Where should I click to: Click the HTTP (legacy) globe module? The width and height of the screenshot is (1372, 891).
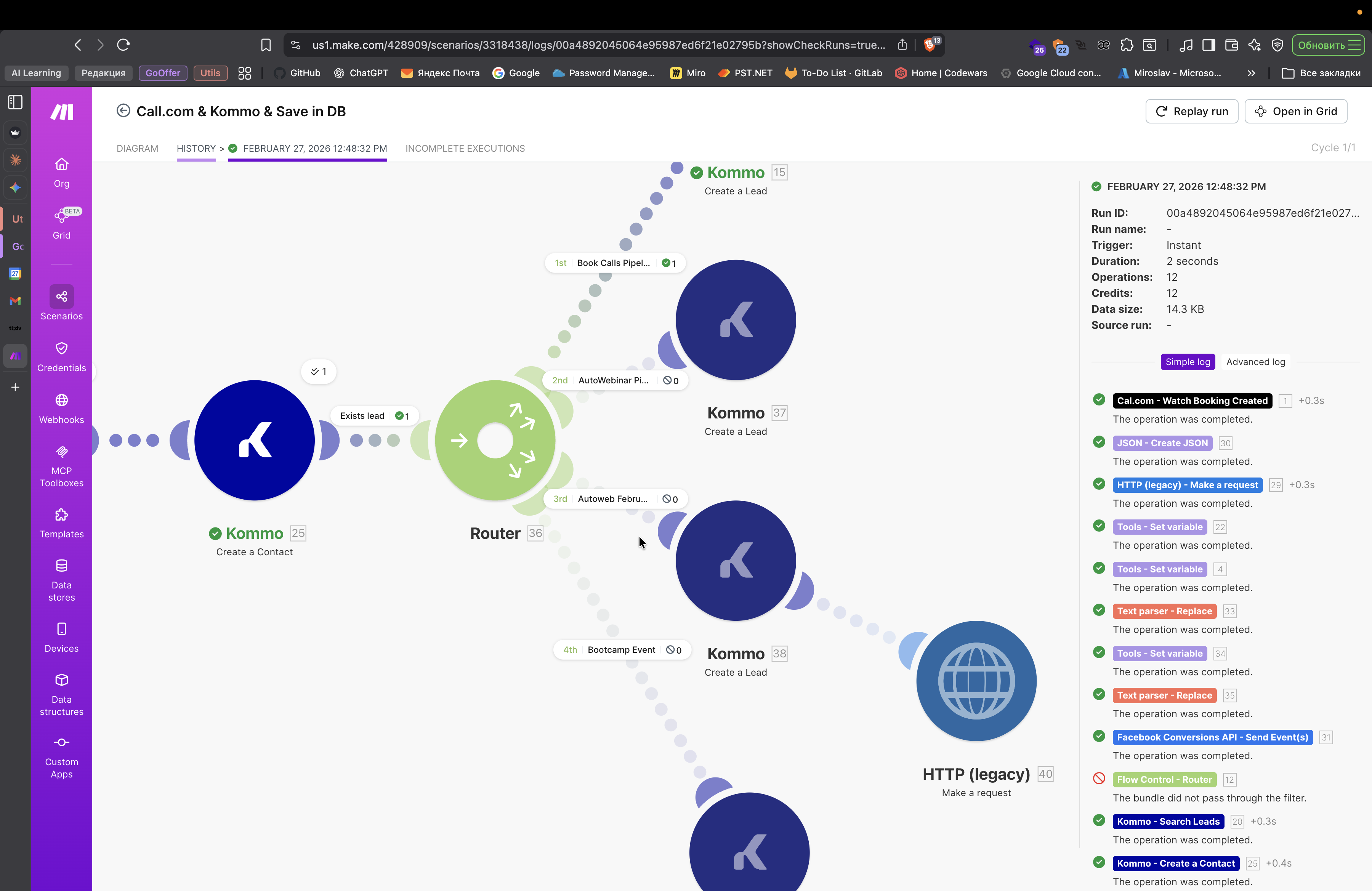click(x=976, y=681)
